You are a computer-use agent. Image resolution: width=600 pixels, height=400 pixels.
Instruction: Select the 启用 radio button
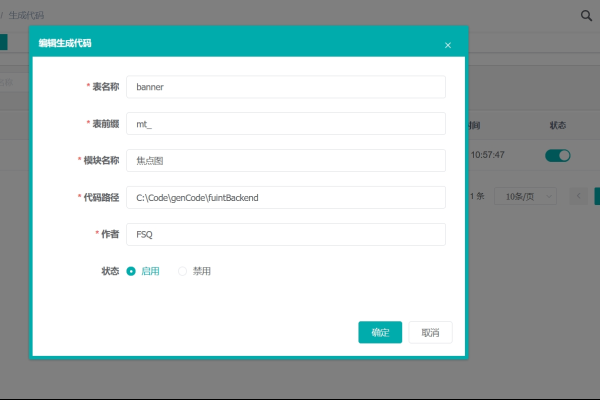click(131, 271)
